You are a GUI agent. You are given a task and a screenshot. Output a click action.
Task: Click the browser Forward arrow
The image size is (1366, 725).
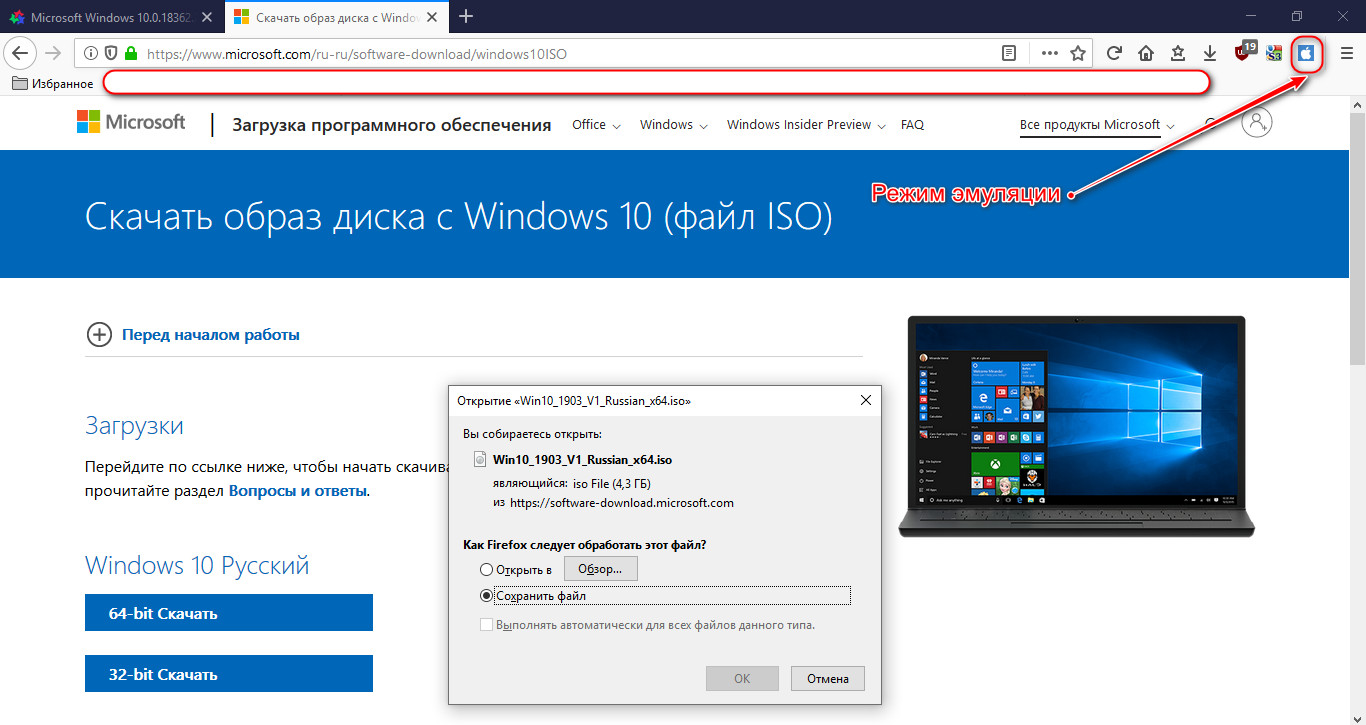tap(53, 53)
